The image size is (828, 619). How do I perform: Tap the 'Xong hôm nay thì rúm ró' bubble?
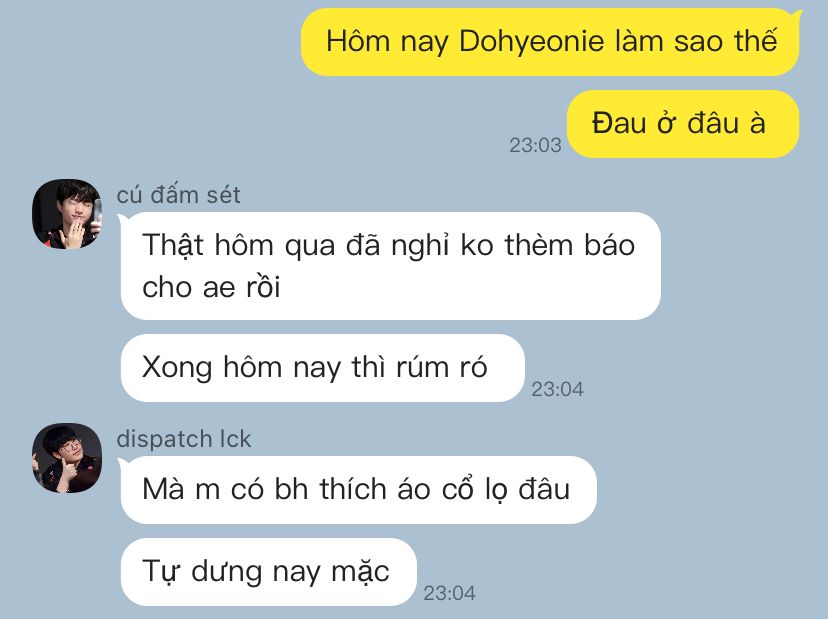coord(323,368)
